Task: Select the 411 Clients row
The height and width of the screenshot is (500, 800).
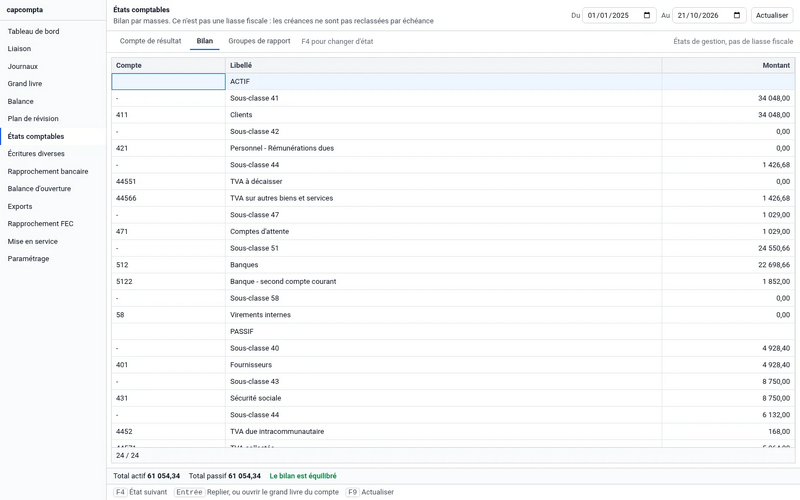Action: tap(453, 115)
